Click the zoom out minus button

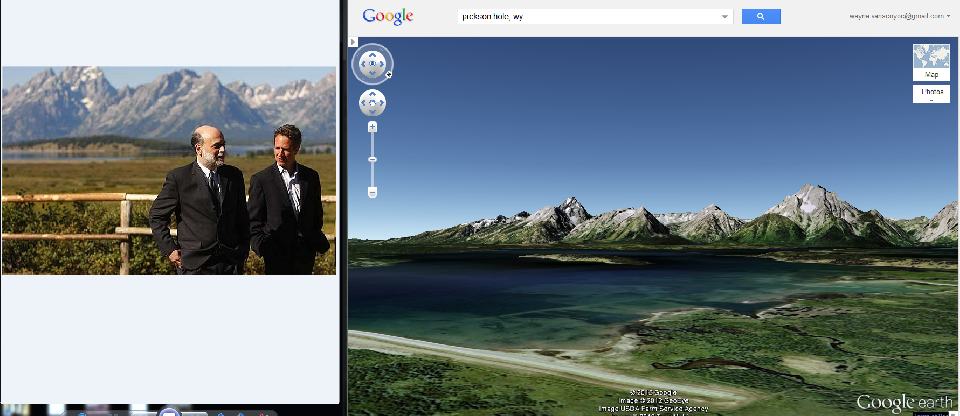pyautogui.click(x=372, y=192)
